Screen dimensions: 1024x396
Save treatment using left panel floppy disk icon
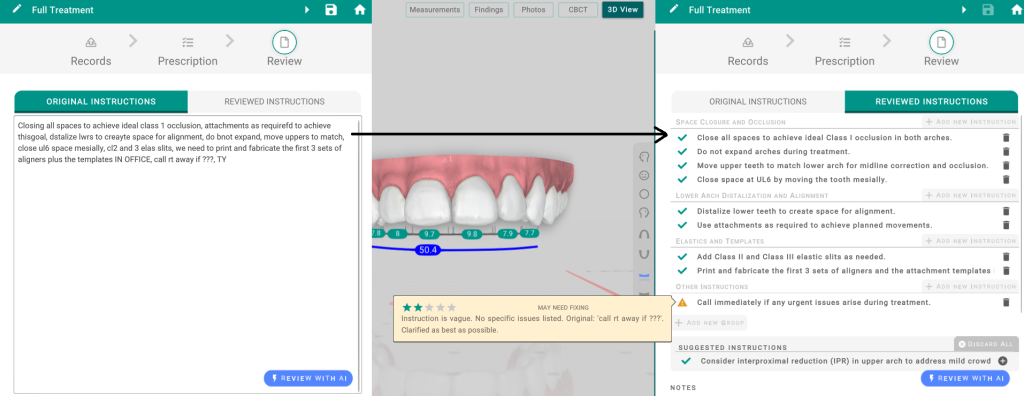331,10
